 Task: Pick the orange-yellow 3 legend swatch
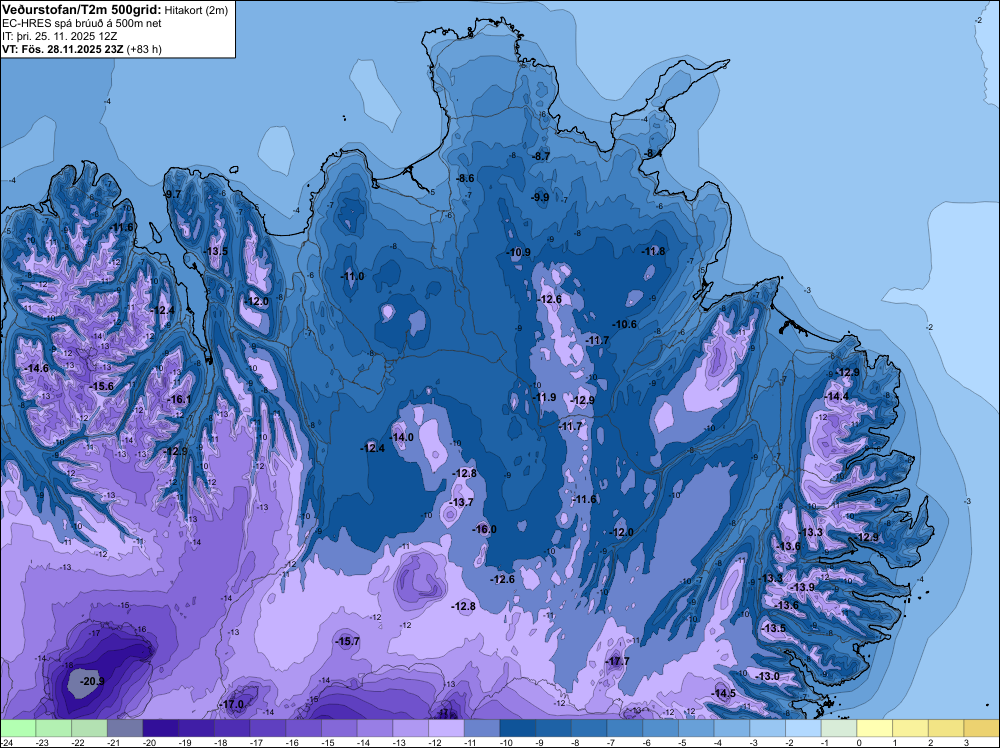click(982, 728)
